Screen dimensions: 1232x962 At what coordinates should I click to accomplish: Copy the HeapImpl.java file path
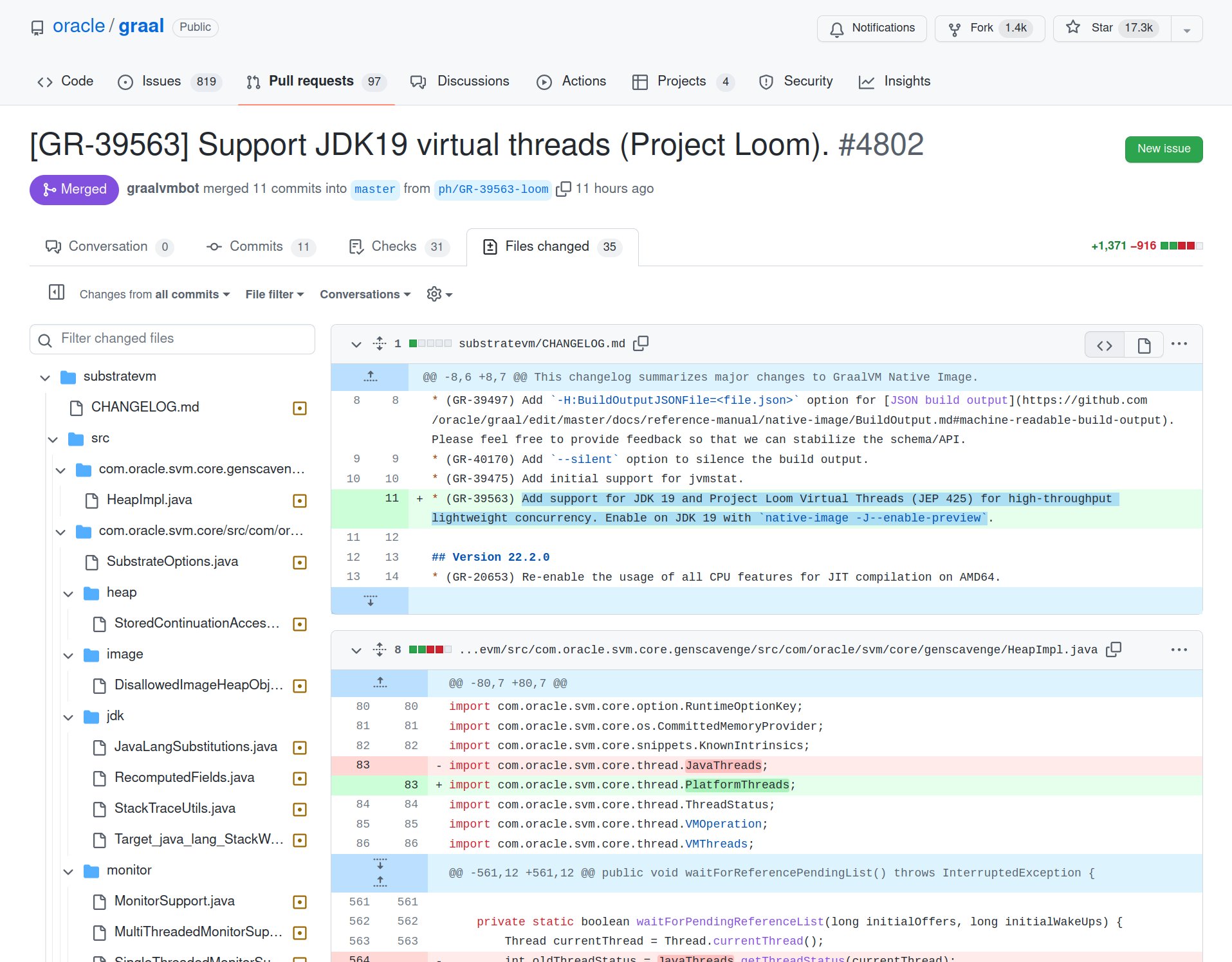[1113, 650]
